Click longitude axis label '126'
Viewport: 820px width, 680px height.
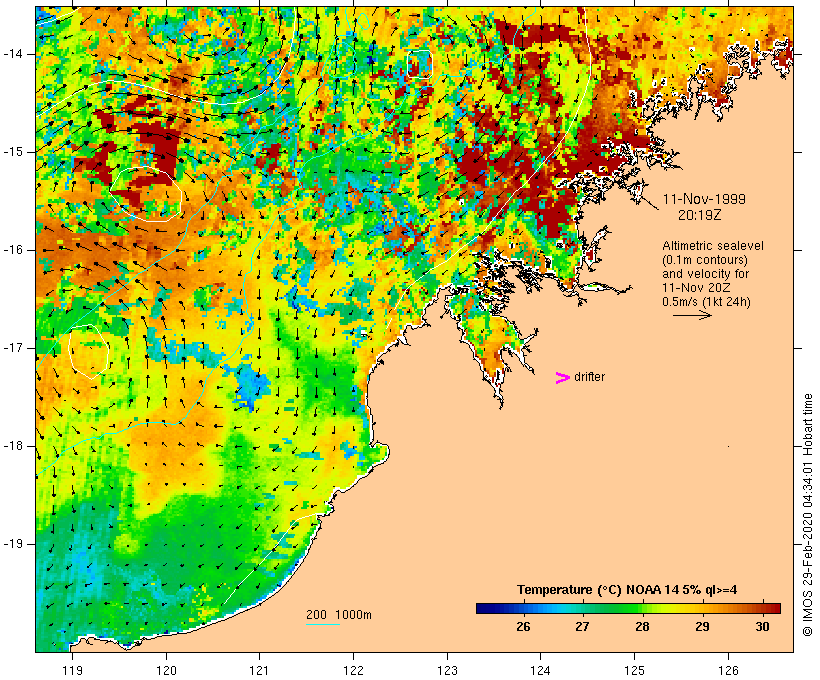[728, 670]
